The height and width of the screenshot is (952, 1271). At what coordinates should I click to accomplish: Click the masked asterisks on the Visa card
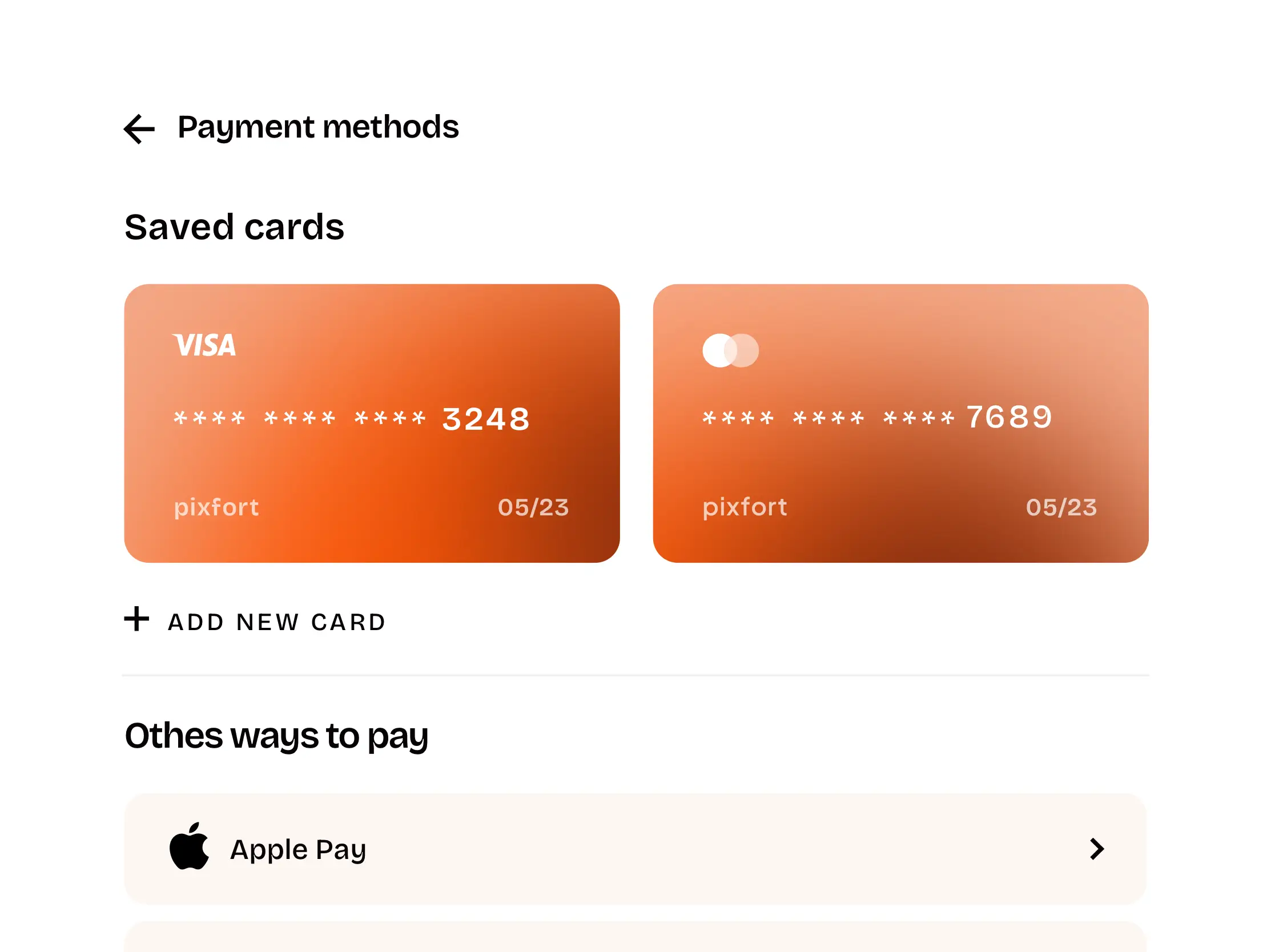(x=299, y=418)
